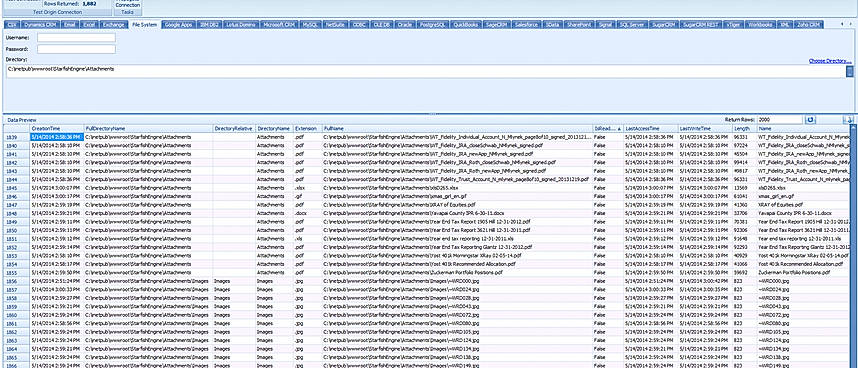Open the NetSuite tab

coord(336,25)
